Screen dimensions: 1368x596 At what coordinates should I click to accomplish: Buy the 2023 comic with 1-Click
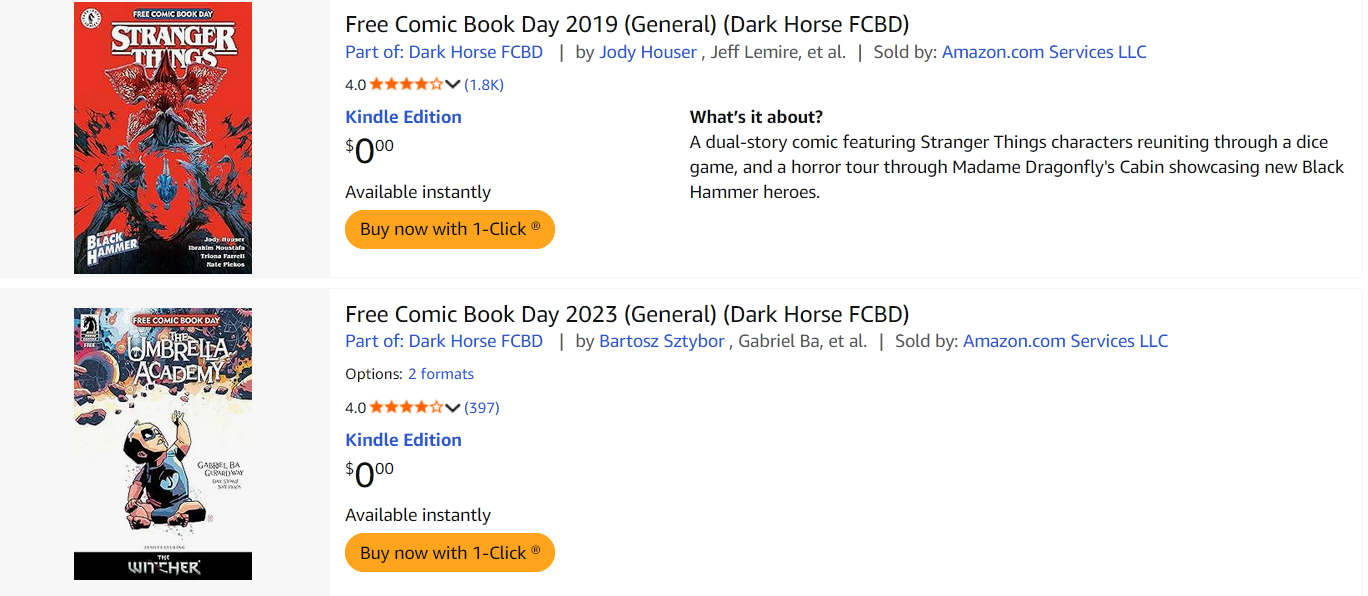coord(450,553)
